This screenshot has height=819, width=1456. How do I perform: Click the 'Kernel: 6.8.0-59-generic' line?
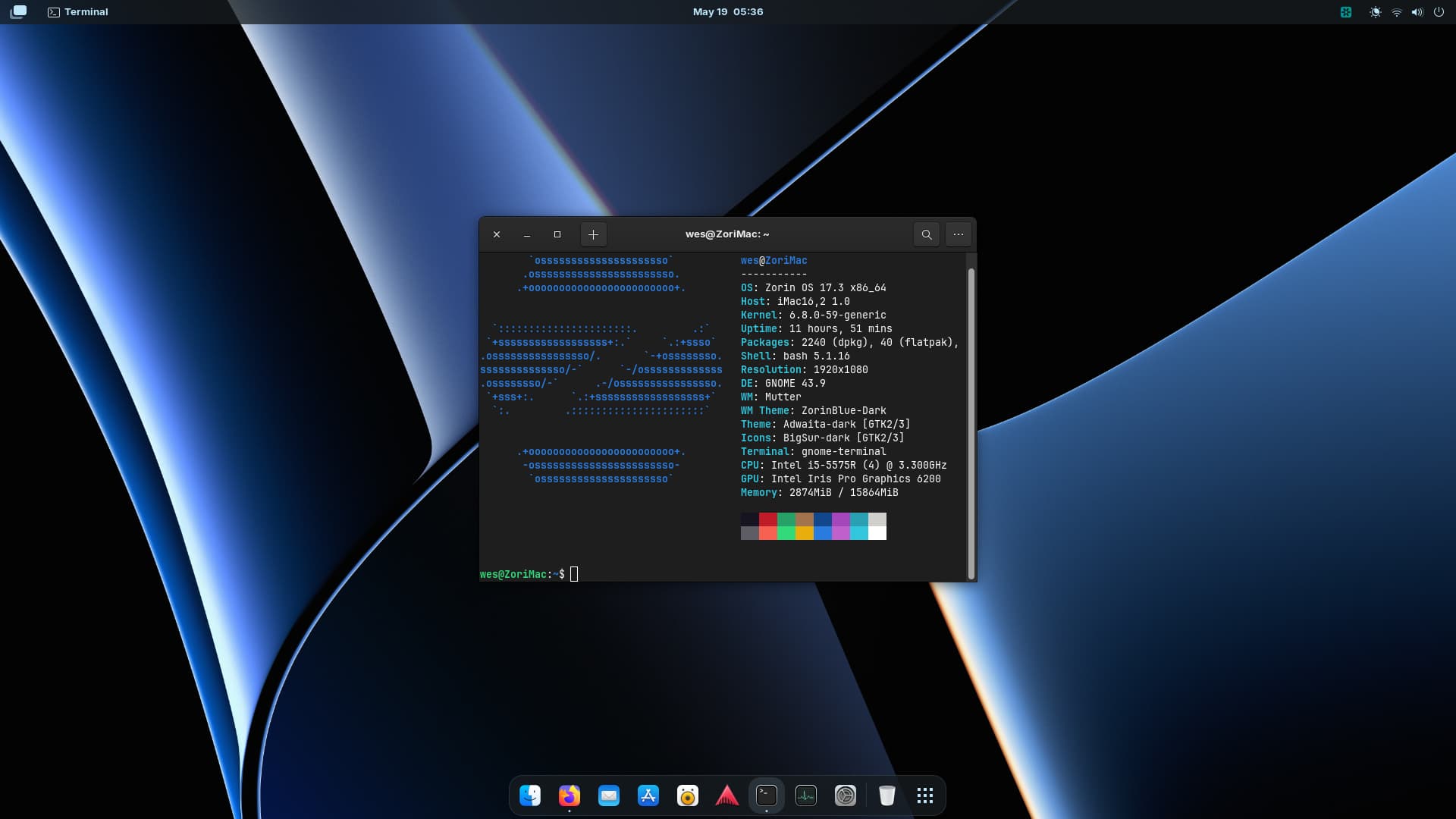814,315
